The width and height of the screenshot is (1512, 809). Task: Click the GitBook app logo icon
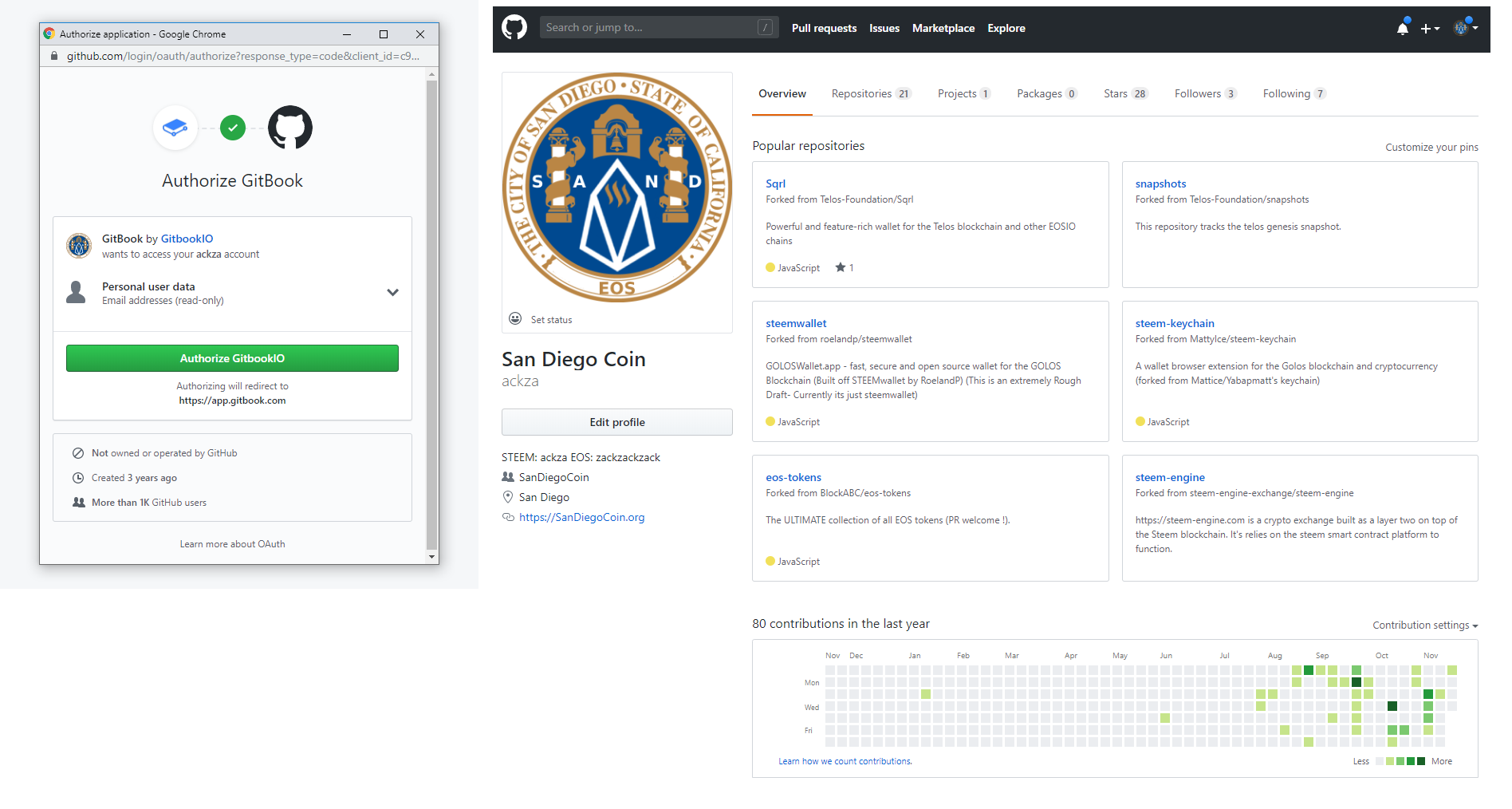coord(175,128)
